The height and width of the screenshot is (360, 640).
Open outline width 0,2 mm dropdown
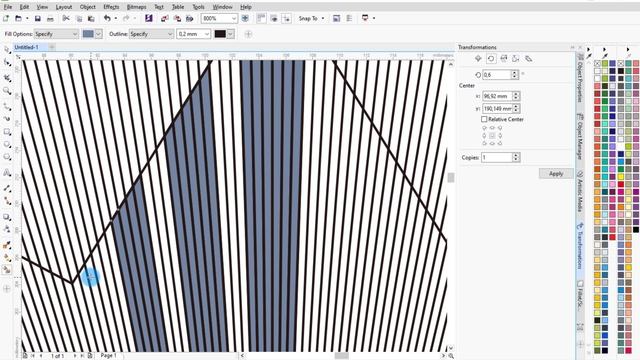click(207, 34)
